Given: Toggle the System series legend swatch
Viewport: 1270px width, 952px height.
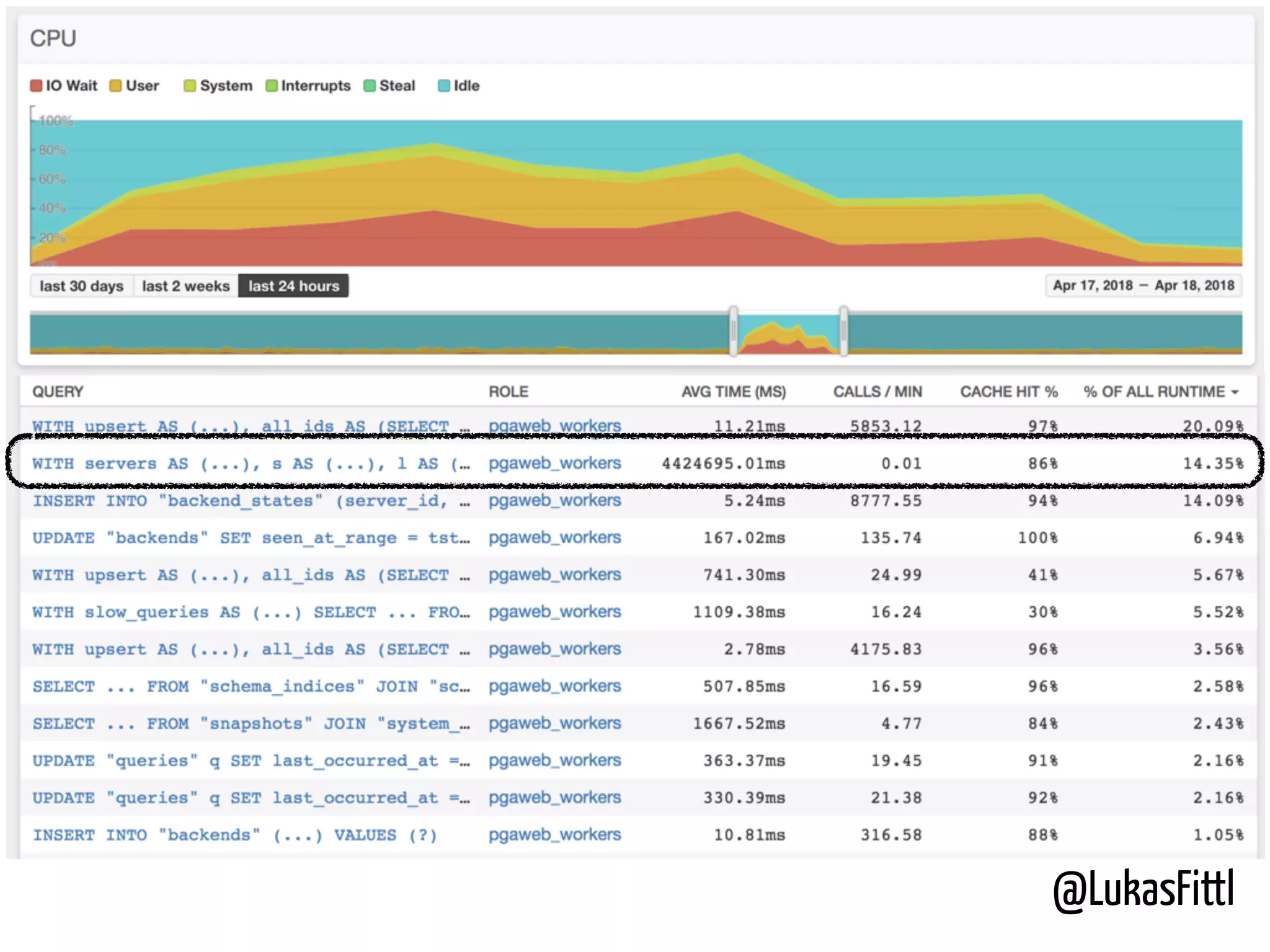Looking at the screenshot, I should pos(190,86).
